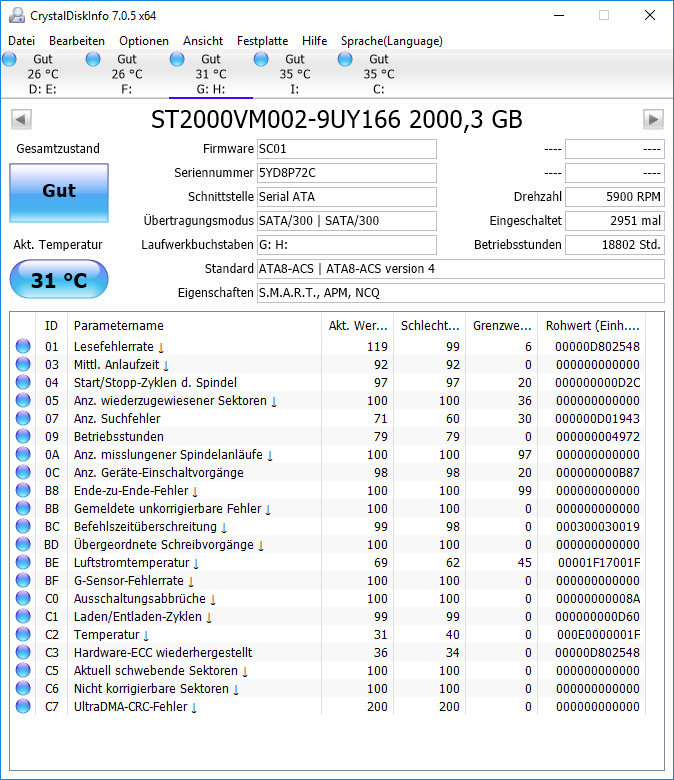Click status orb for wiederzugewiesener Sektoren row
Viewport: 674px width, 780px height.
tap(23, 400)
